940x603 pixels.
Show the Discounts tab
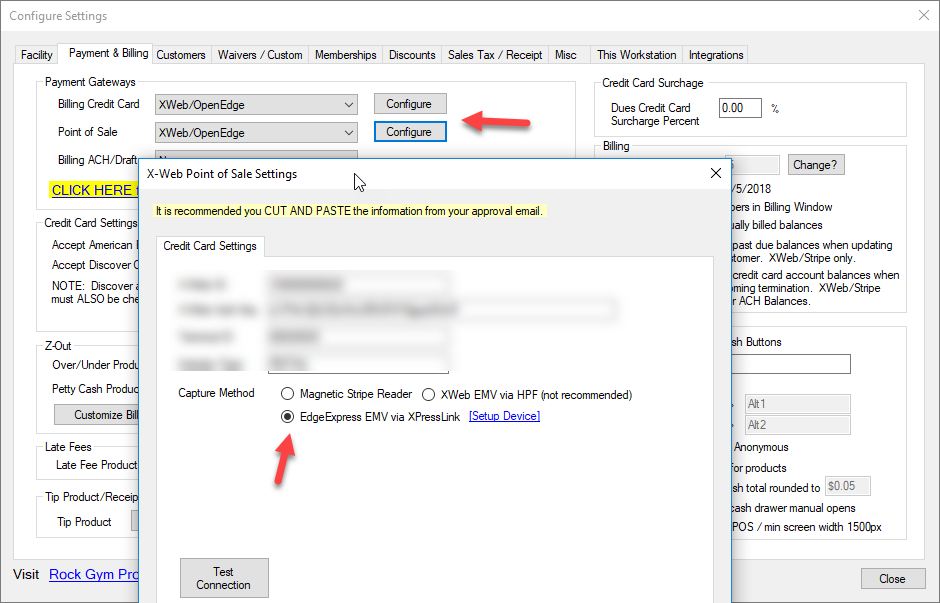(x=412, y=55)
